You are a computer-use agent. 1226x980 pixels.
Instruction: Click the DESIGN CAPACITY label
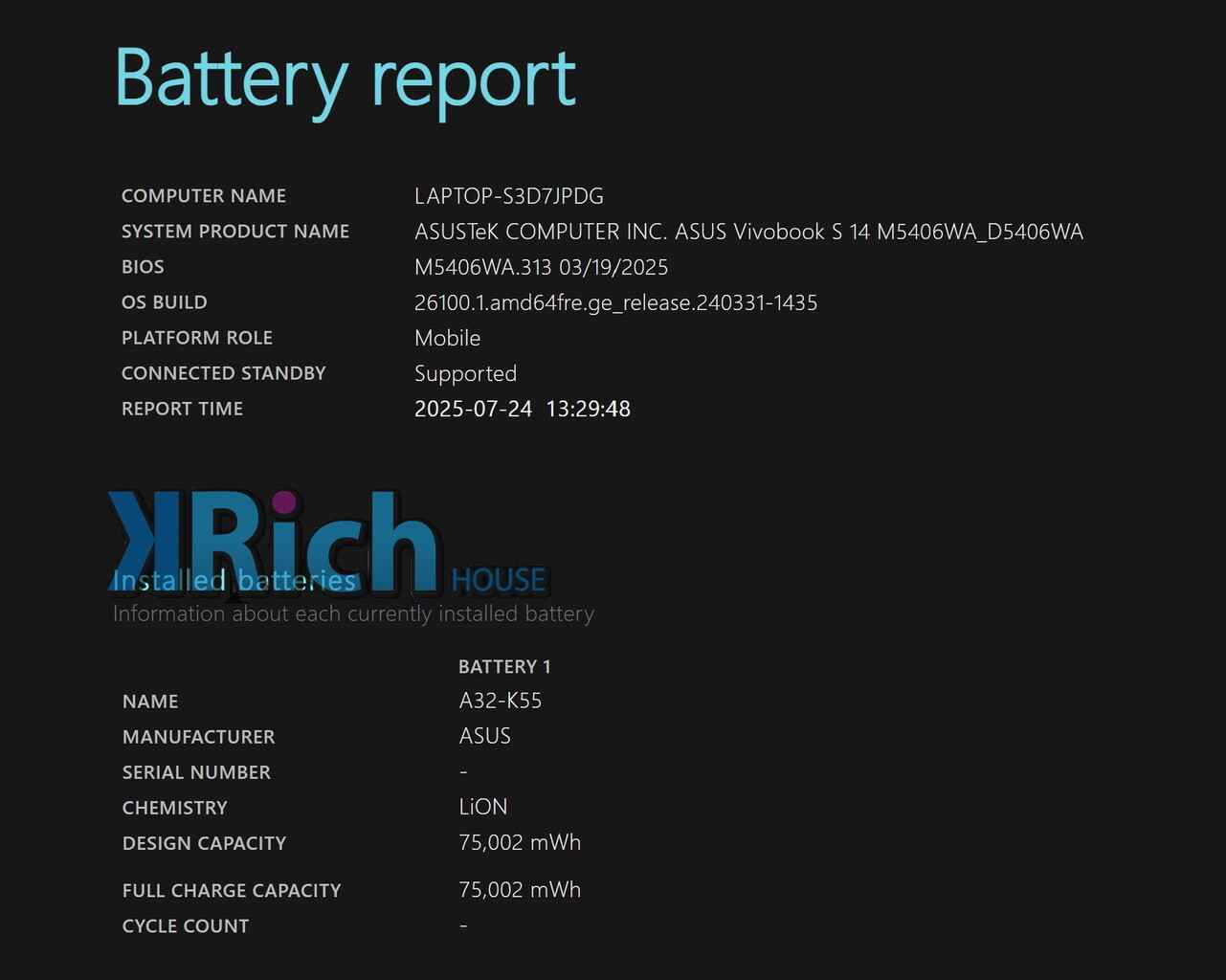(x=205, y=843)
